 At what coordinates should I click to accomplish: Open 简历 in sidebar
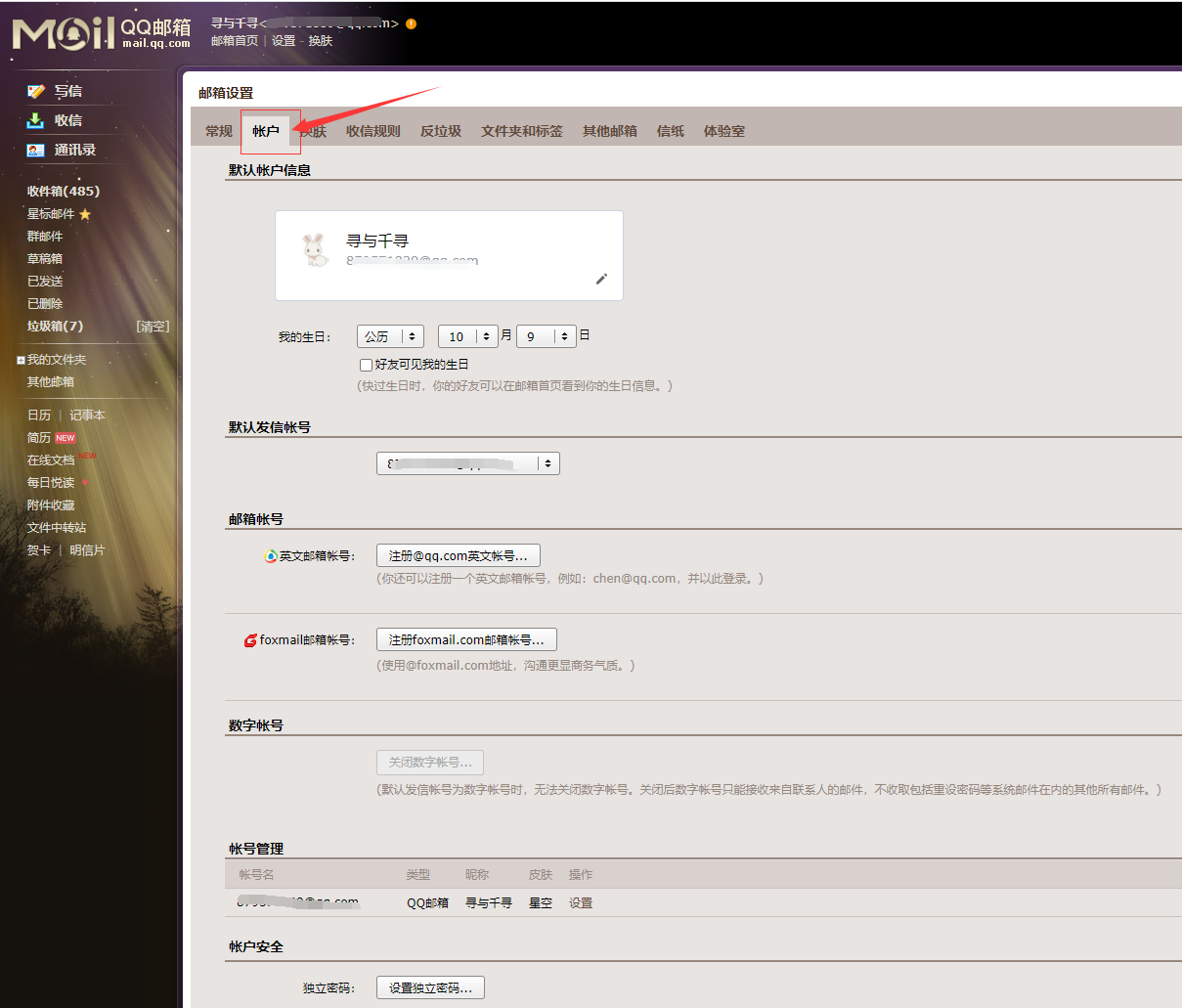point(39,438)
